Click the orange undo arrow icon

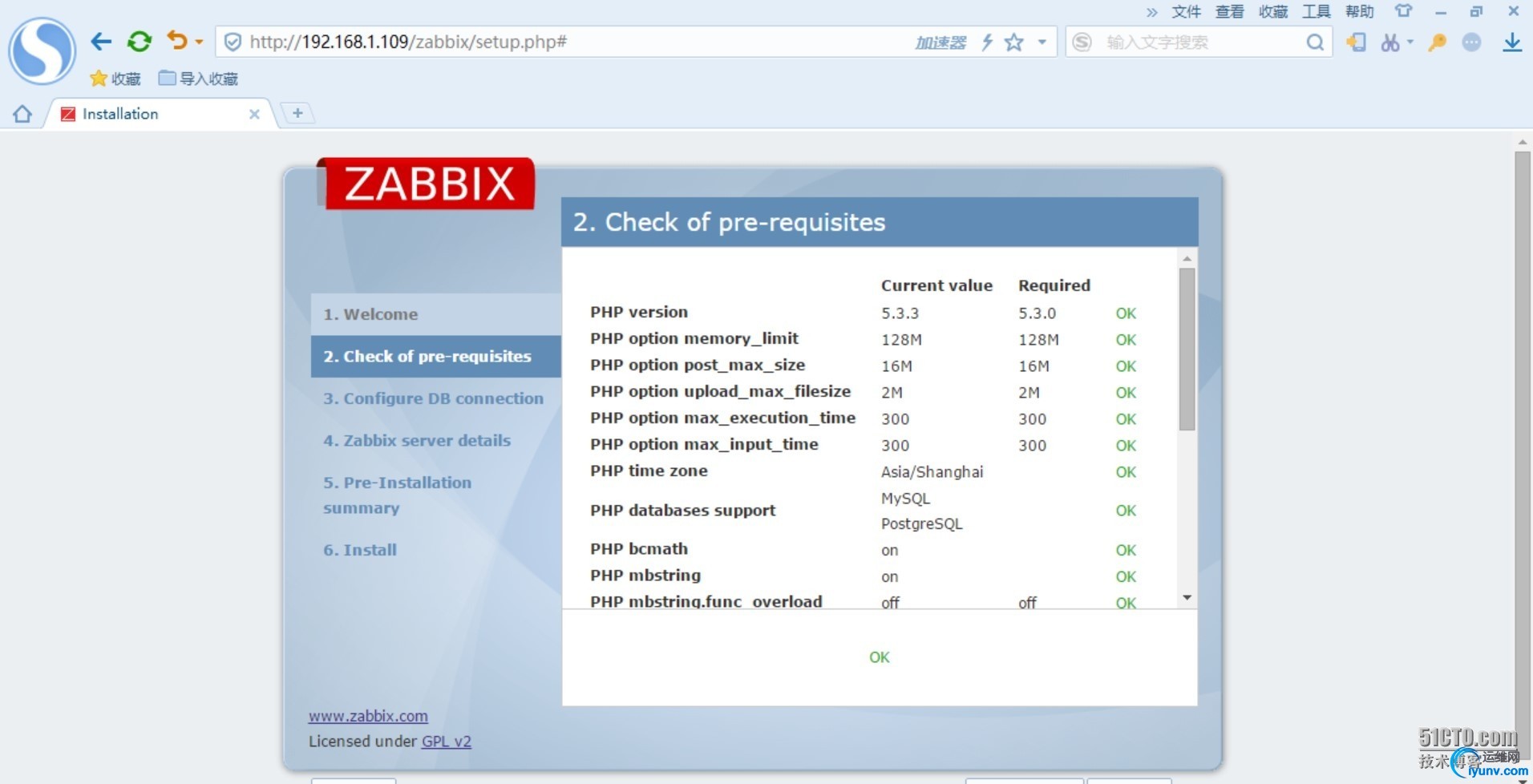tap(177, 40)
